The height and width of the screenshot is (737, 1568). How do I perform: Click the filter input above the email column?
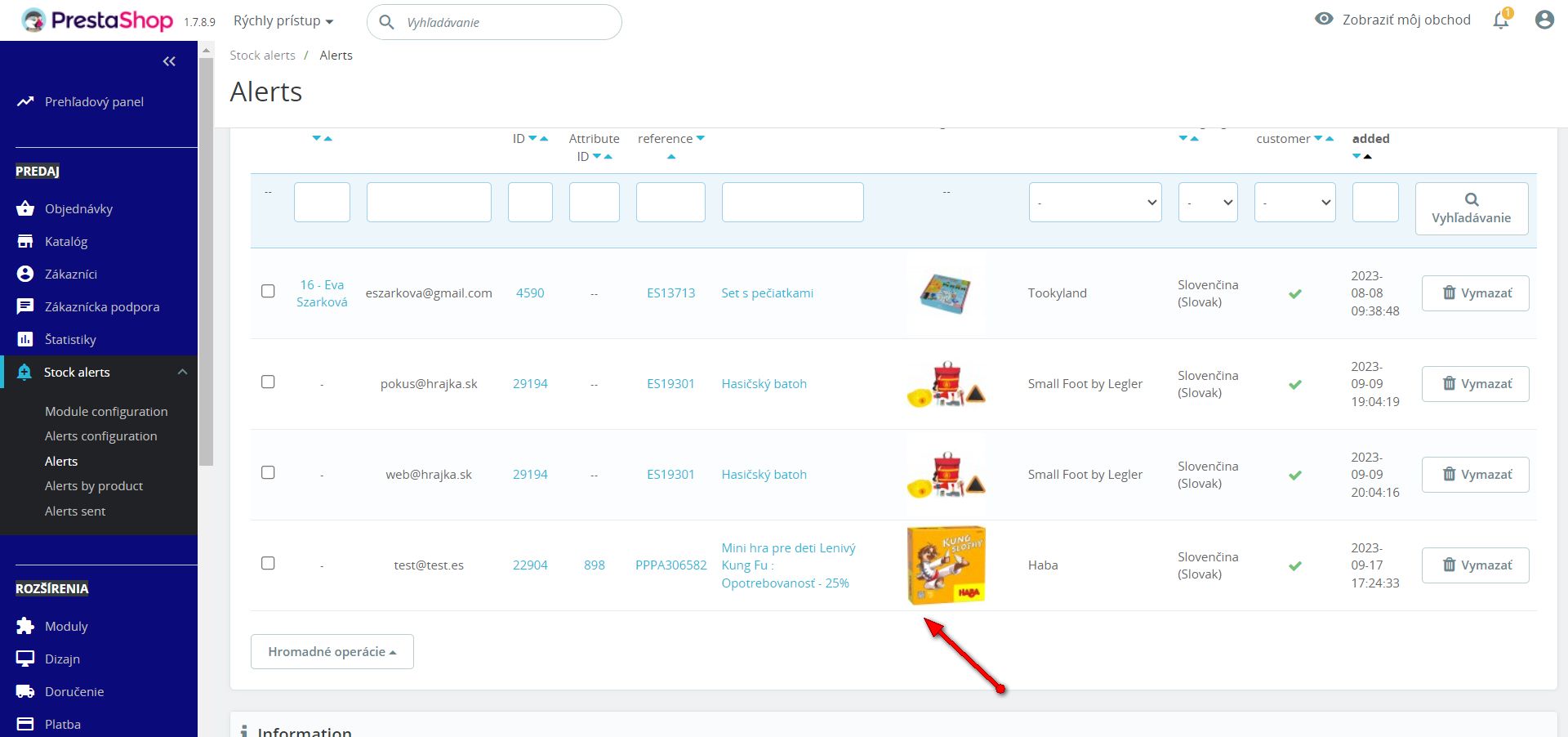[x=429, y=202]
